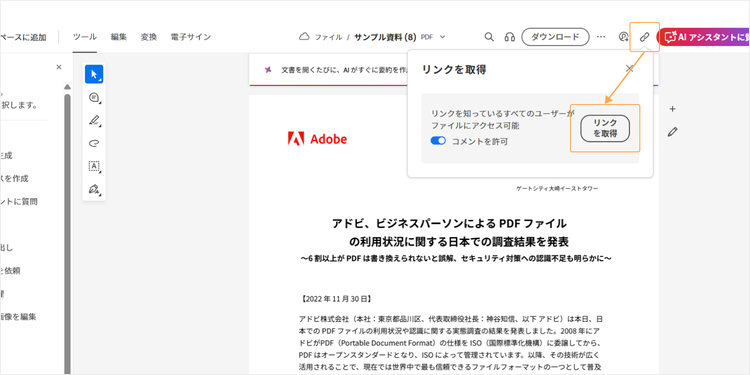
Task: Select the freehand draw loop tool
Action: [94, 143]
